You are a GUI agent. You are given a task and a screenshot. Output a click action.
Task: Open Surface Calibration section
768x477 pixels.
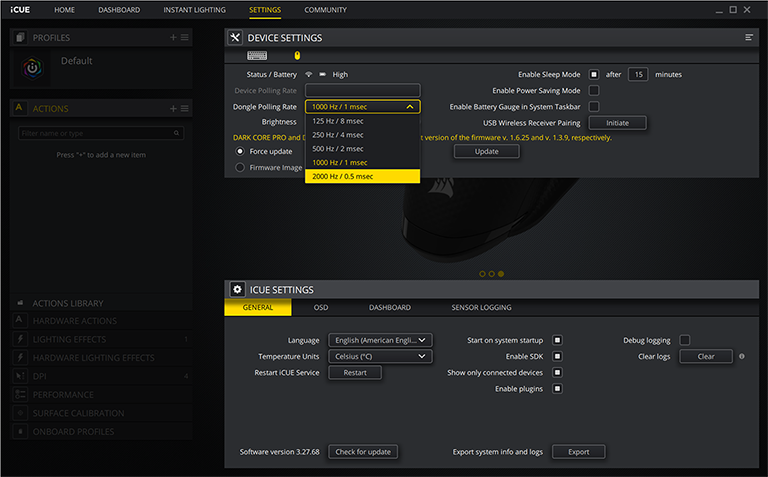click(101, 413)
